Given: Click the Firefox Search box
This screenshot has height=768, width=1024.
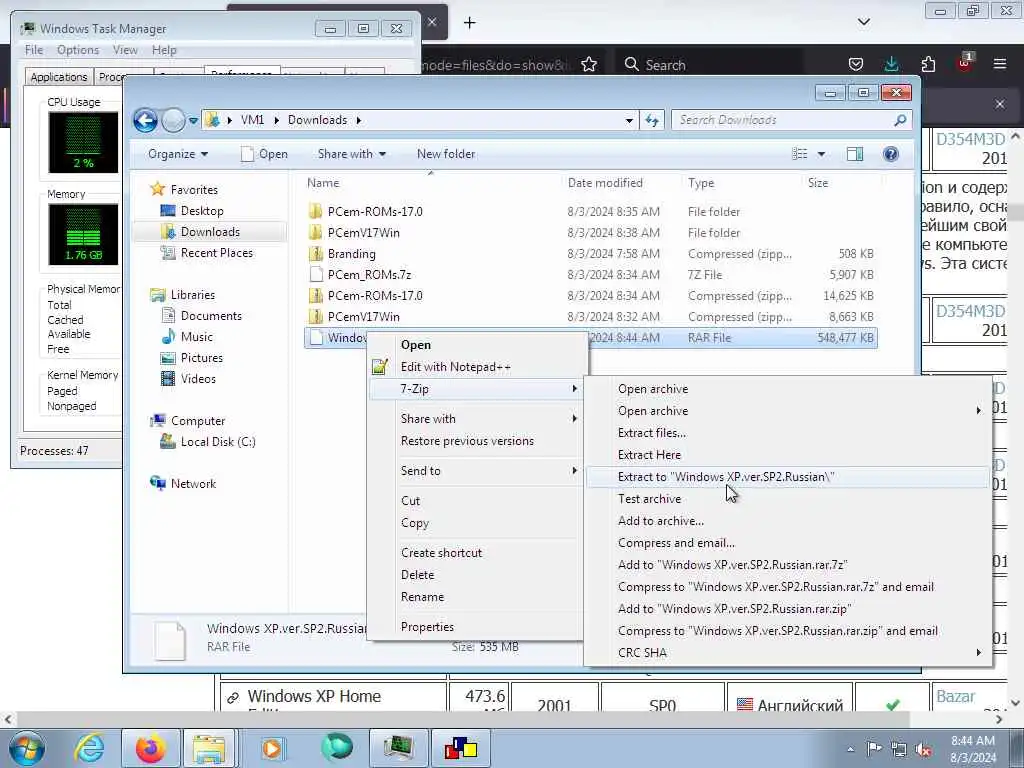Looking at the screenshot, I should [711, 65].
